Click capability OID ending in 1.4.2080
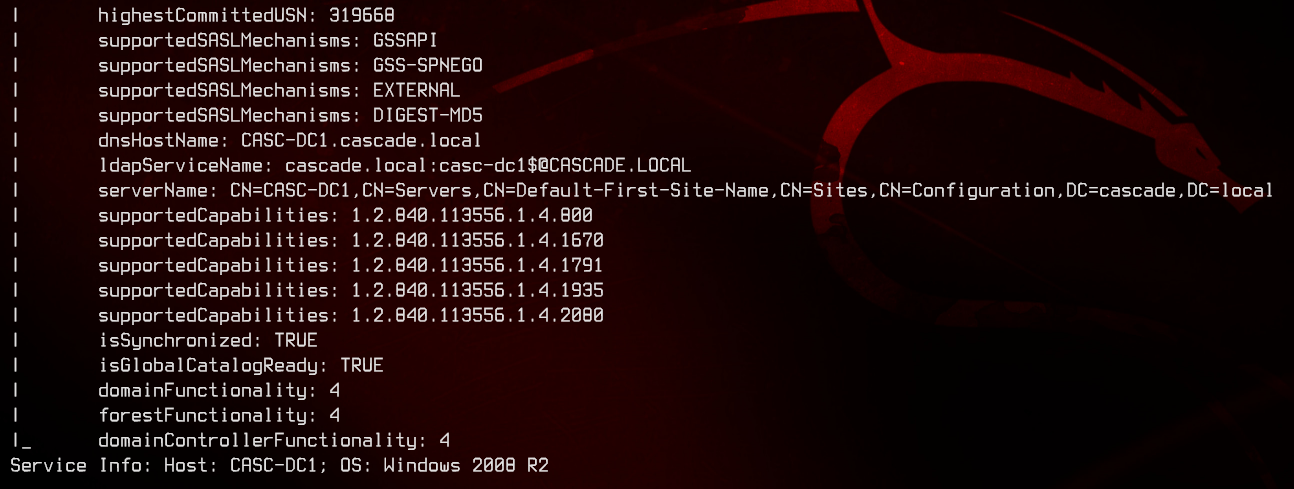Image resolution: width=1294 pixels, height=489 pixels. (477, 315)
